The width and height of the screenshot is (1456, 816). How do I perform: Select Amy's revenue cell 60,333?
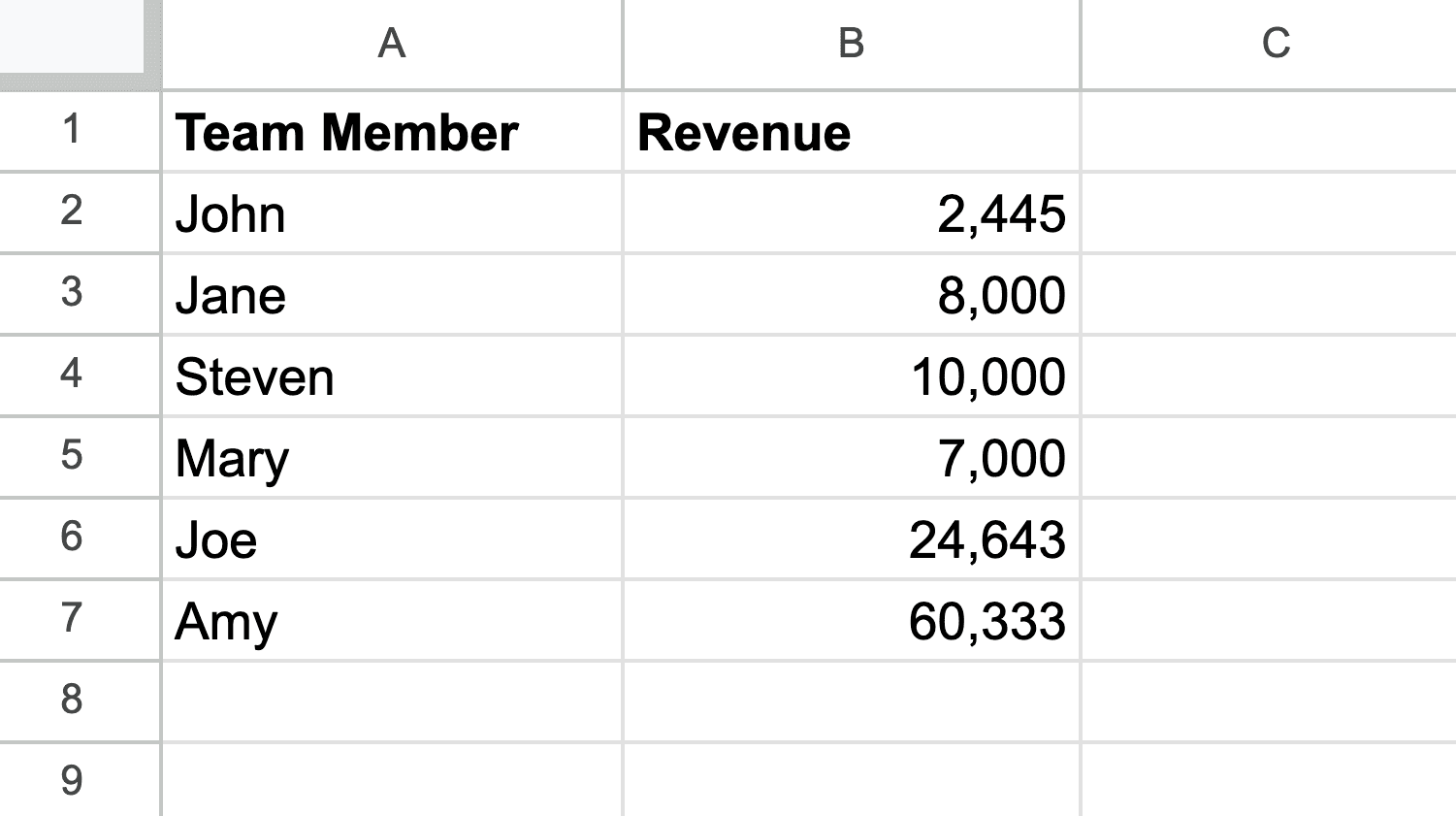851,622
